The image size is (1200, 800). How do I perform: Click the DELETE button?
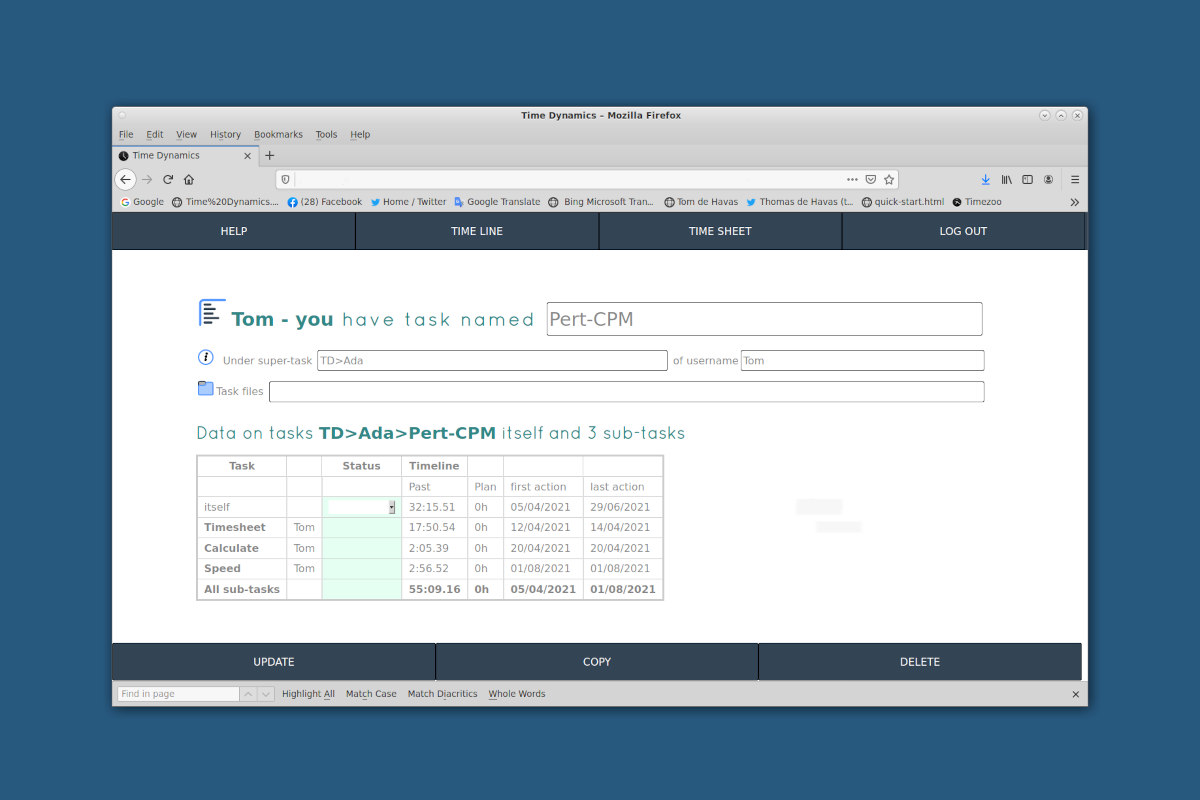(x=920, y=662)
